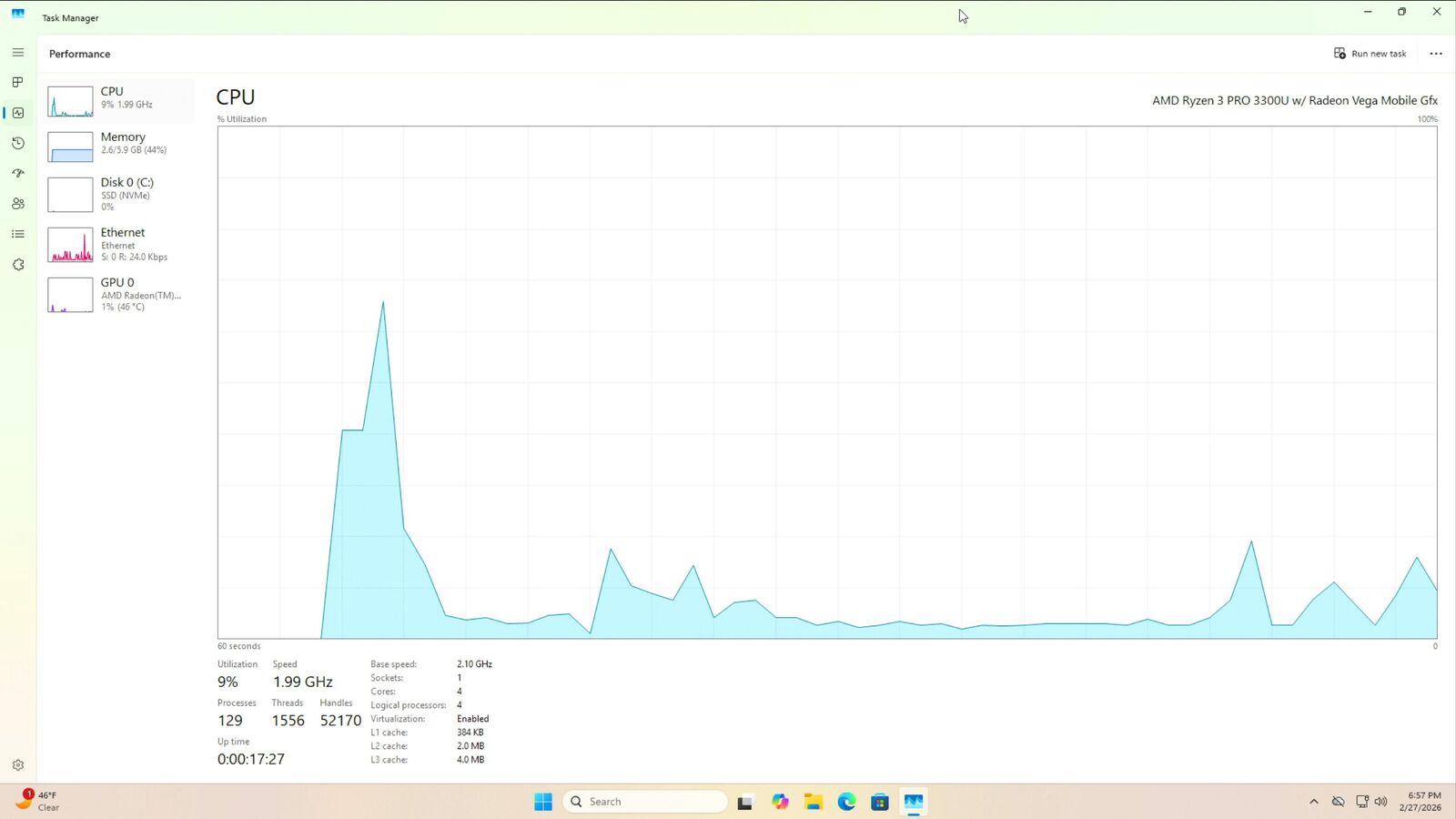The image size is (1456, 819).
Task: Show hidden system tray icons
Action: pyautogui.click(x=1313, y=802)
